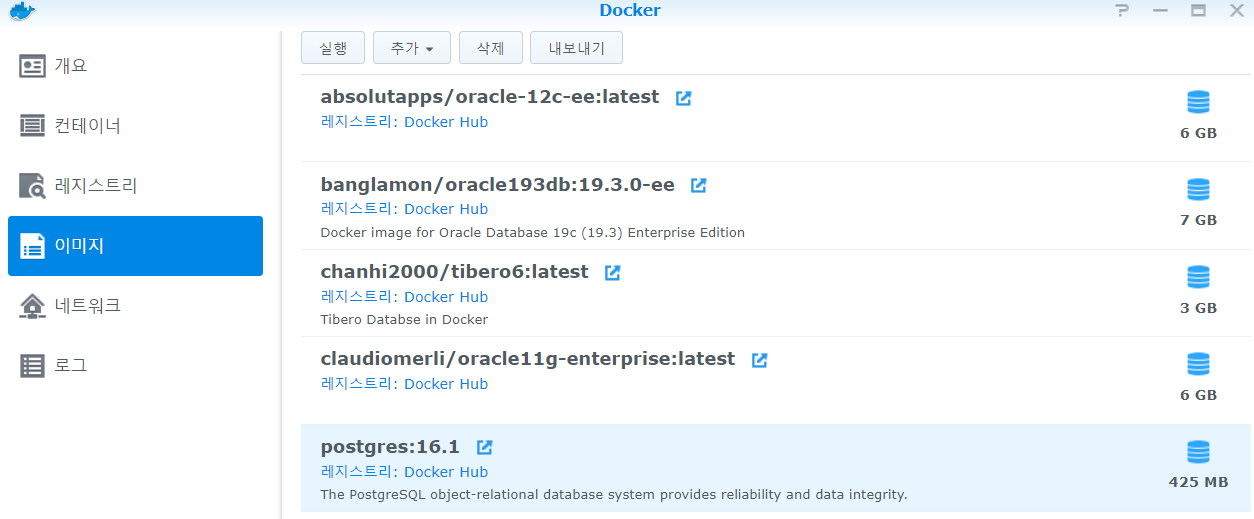The width and height of the screenshot is (1254, 519).
Task: Open Docker Hub link under chanhi2000/tibero6
Action: coord(446,297)
